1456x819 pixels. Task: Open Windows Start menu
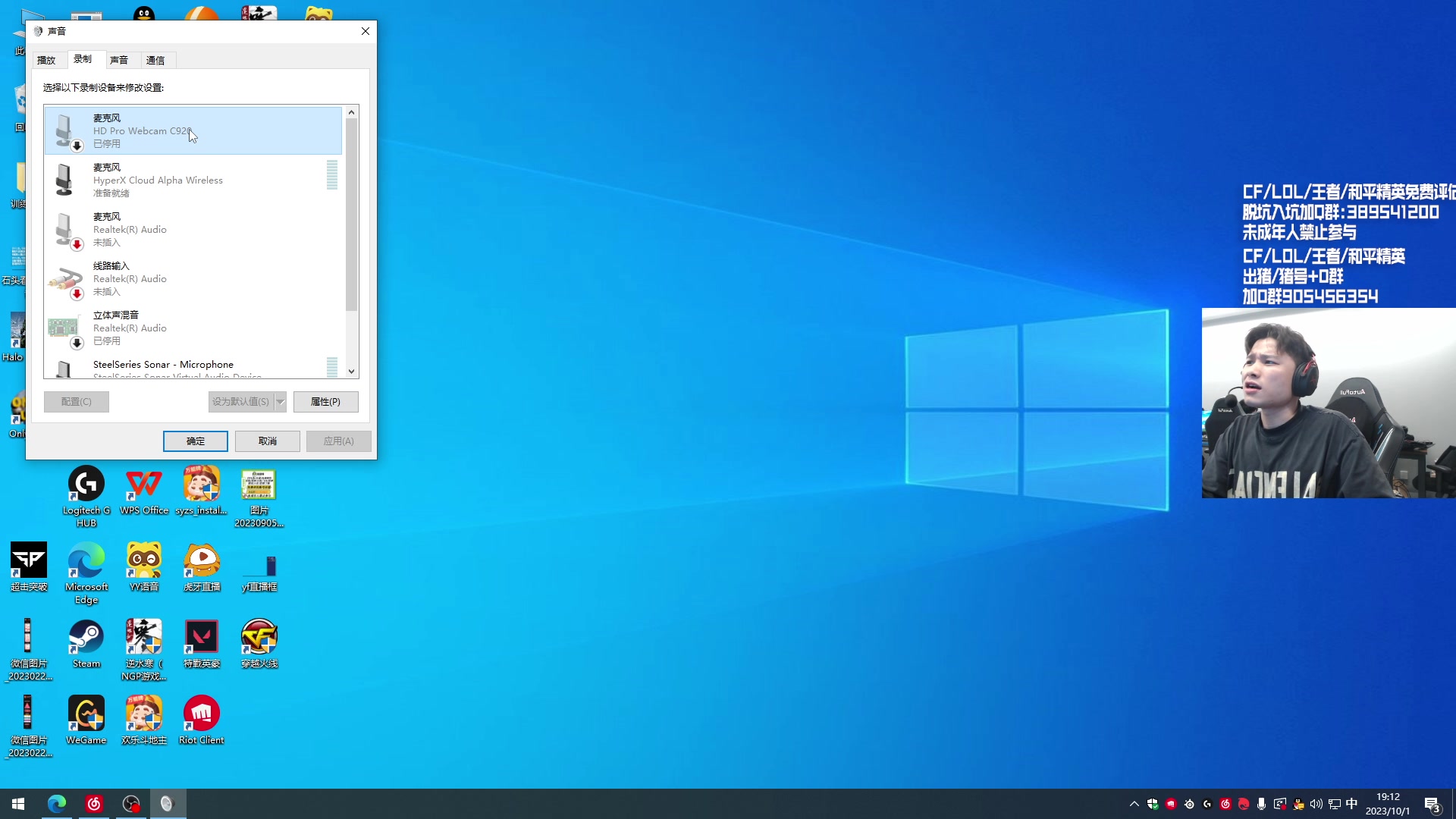pos(18,804)
